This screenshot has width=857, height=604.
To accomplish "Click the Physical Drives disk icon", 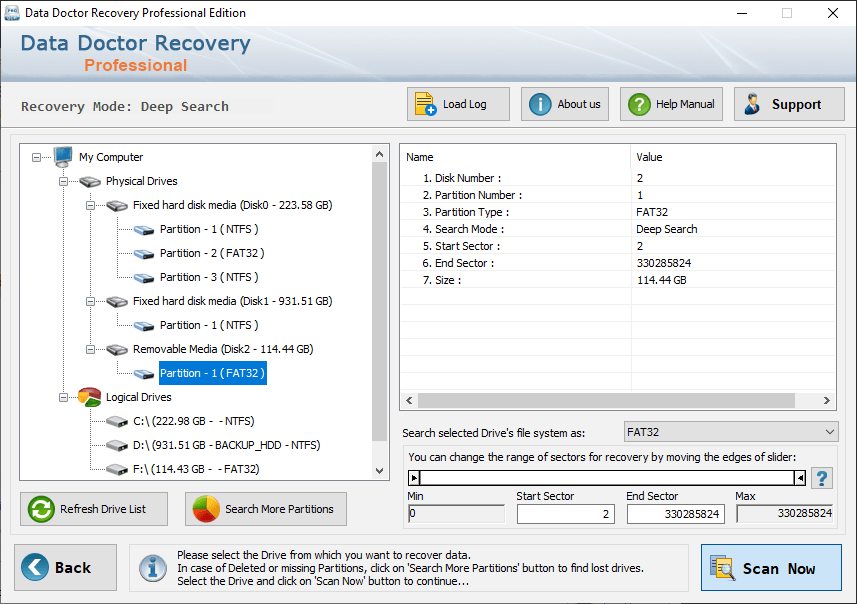I will 90,181.
